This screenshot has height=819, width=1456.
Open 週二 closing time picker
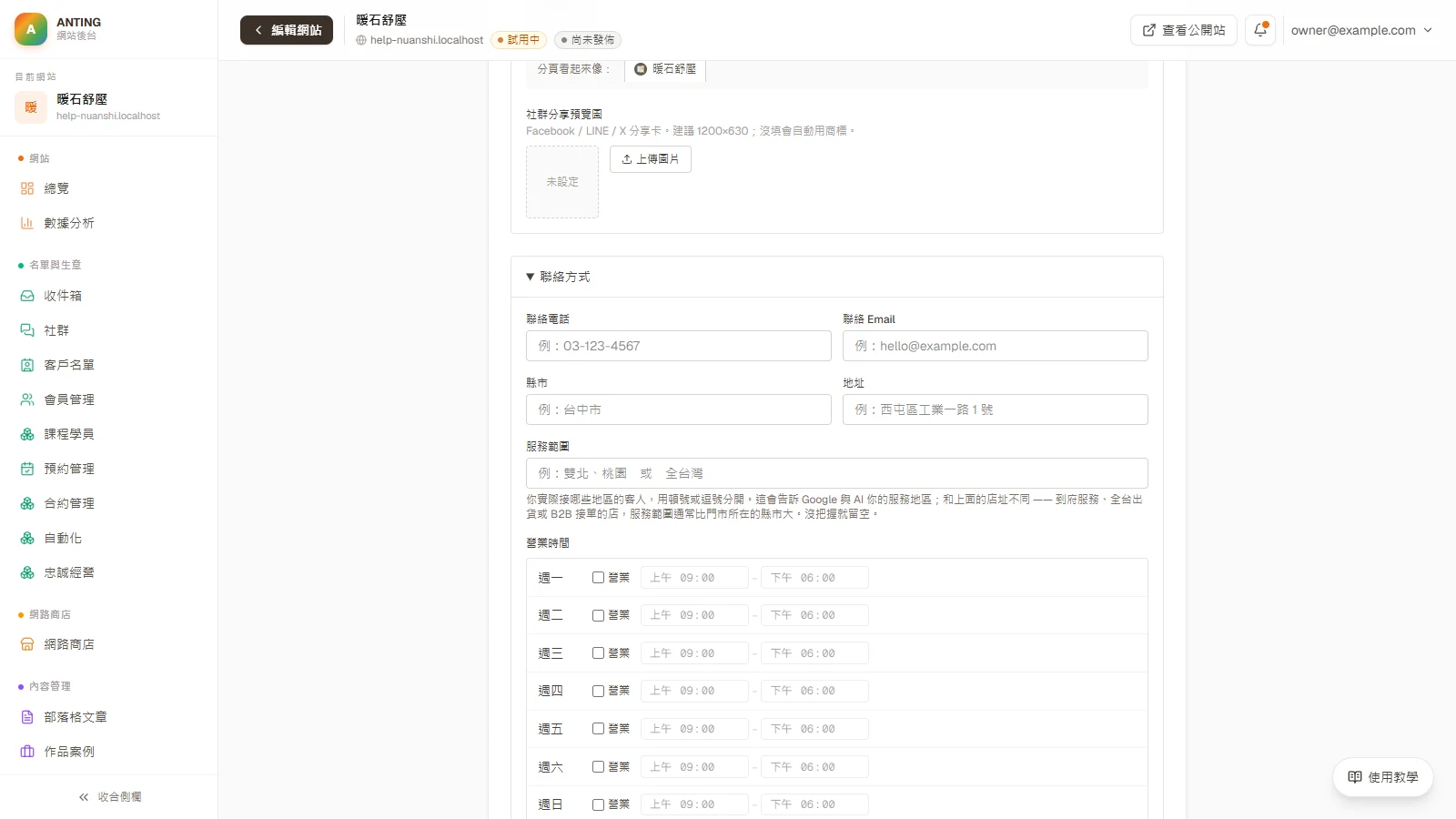pyautogui.click(x=814, y=615)
